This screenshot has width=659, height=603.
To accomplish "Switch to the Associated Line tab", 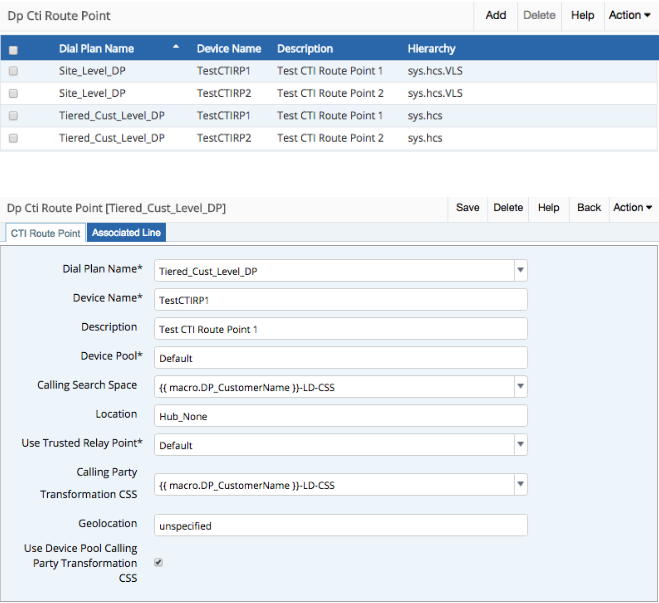I will [126, 233].
